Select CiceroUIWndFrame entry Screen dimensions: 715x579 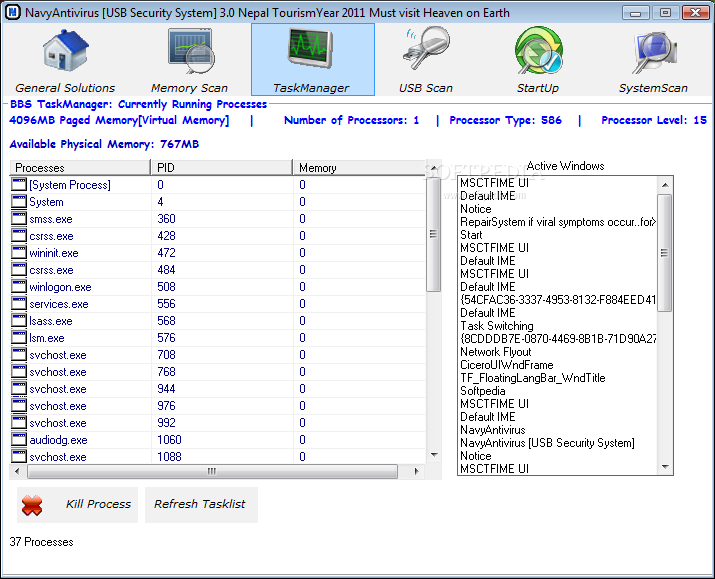[507, 365]
